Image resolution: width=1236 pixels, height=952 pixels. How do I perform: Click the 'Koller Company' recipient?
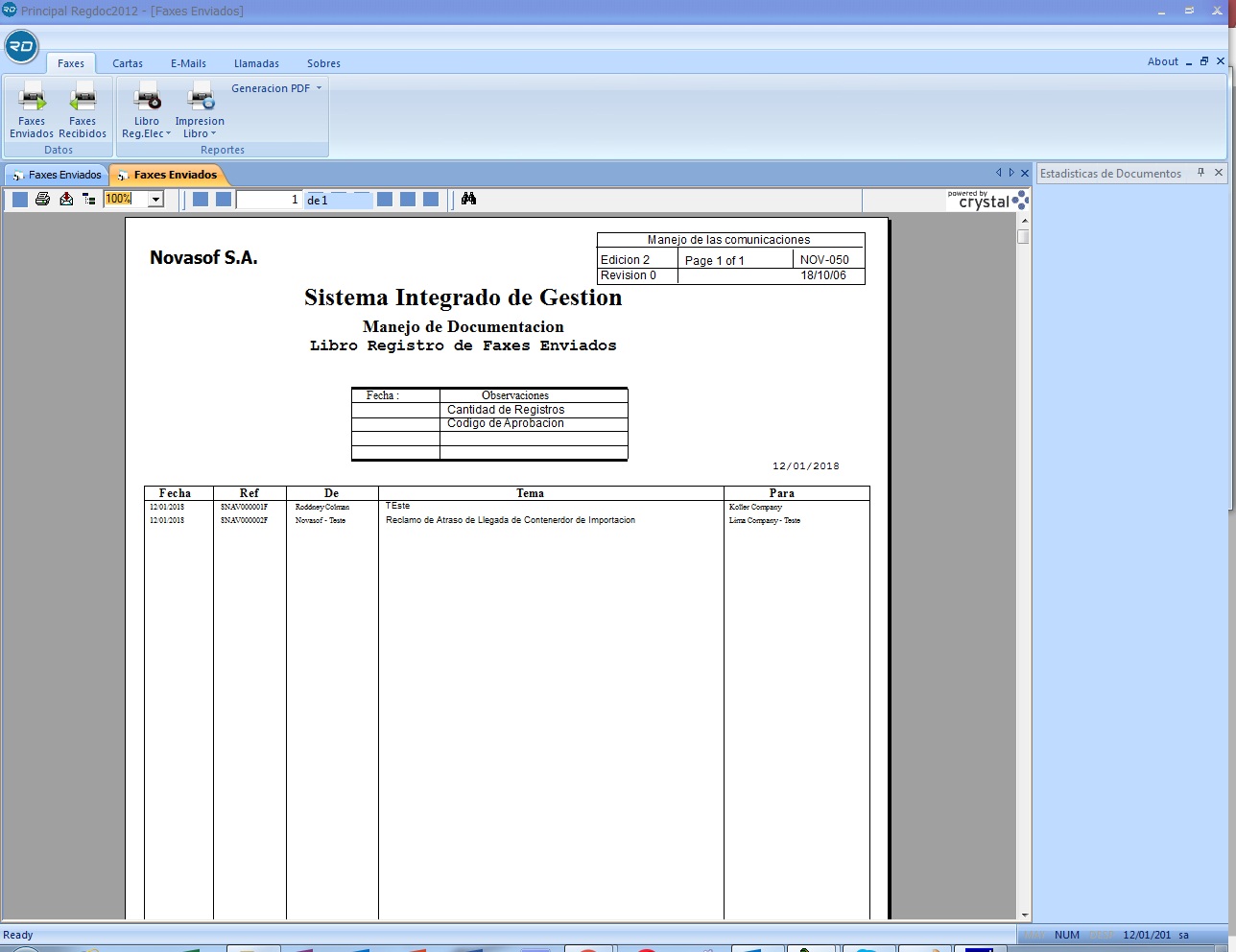click(x=755, y=507)
